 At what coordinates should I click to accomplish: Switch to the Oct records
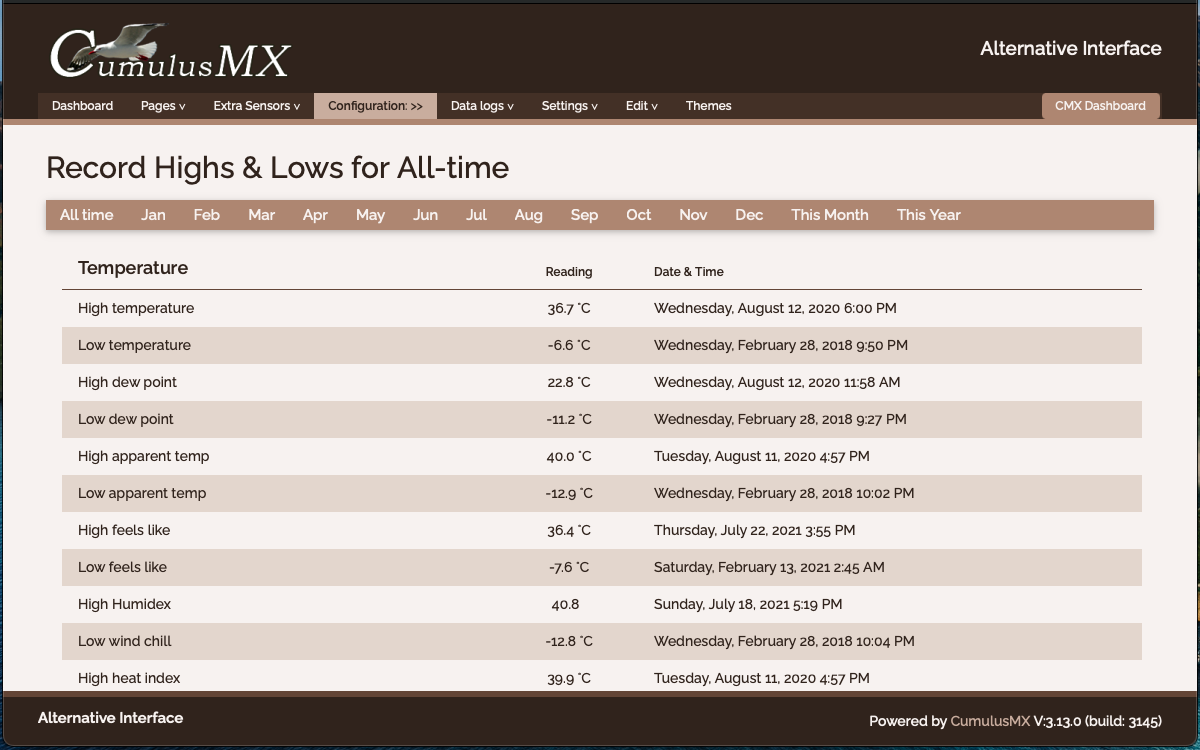point(638,215)
